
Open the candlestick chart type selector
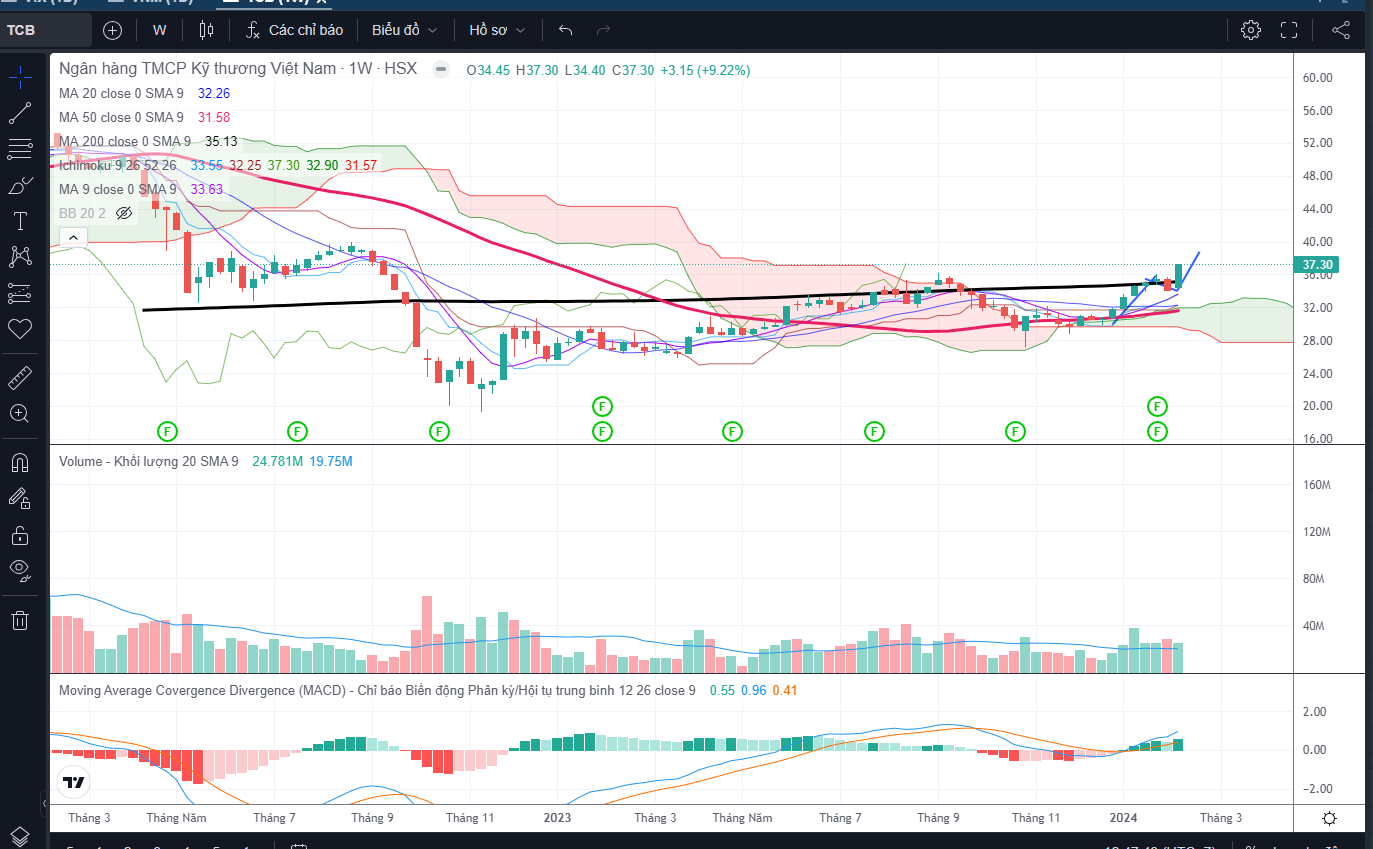coord(207,30)
